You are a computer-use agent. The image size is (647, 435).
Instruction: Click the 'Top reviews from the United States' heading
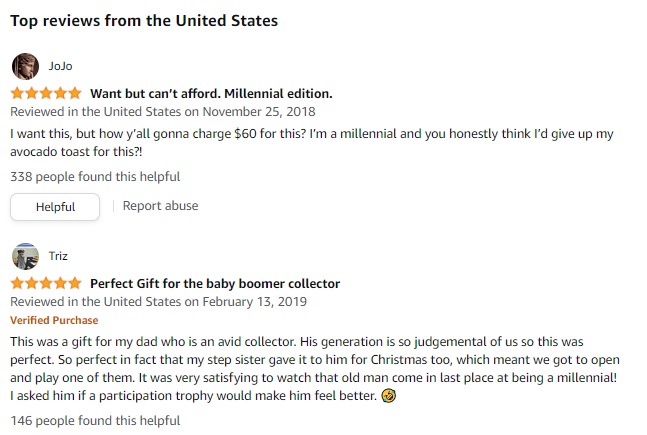coord(144,20)
